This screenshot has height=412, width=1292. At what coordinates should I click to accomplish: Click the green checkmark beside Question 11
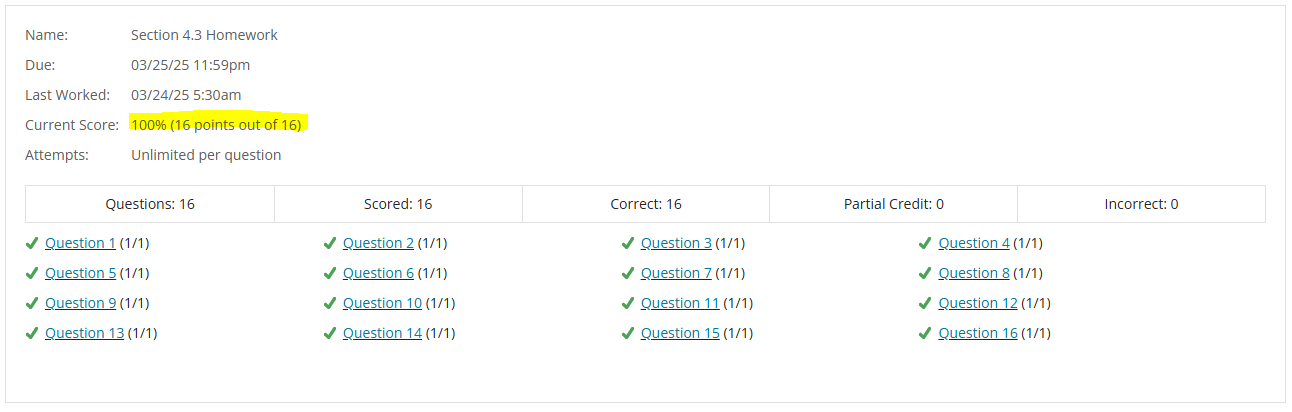click(628, 303)
